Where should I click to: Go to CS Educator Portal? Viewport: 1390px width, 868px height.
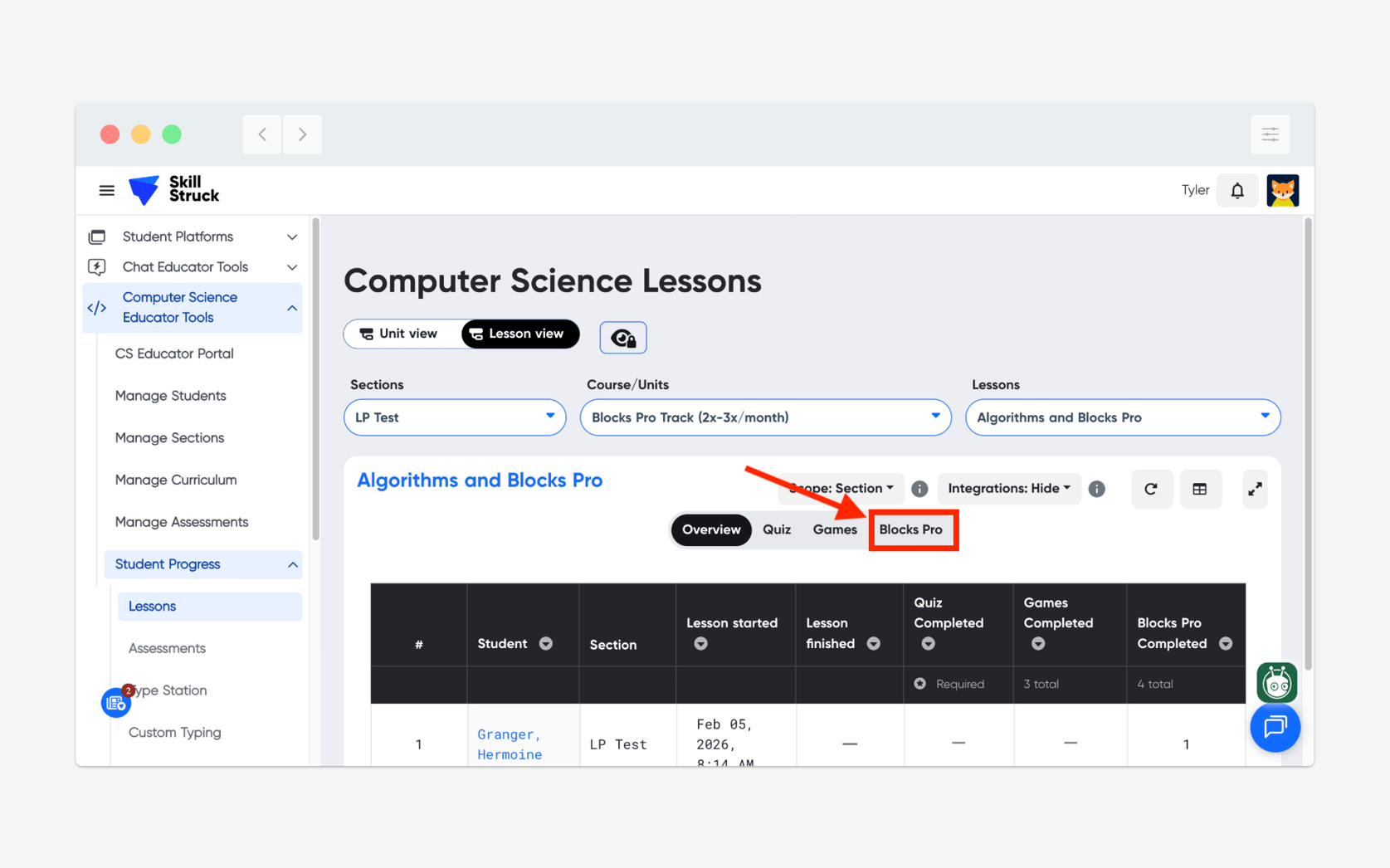[x=174, y=354]
